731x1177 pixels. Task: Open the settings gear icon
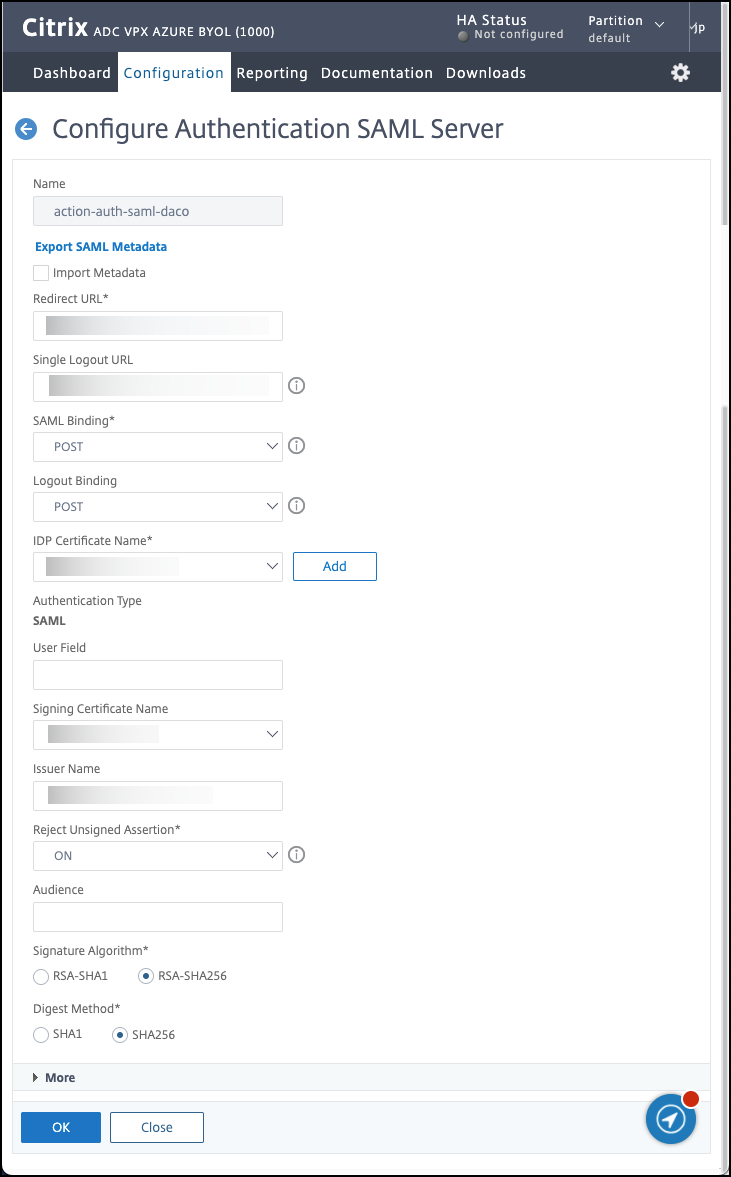pyautogui.click(x=681, y=72)
